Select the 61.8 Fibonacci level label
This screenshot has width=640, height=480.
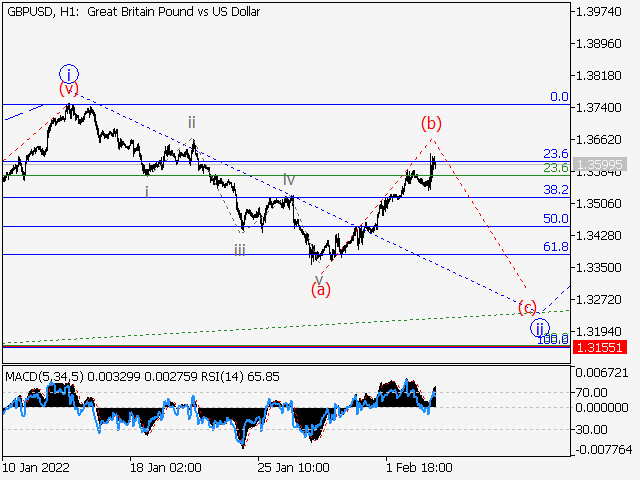(556, 247)
